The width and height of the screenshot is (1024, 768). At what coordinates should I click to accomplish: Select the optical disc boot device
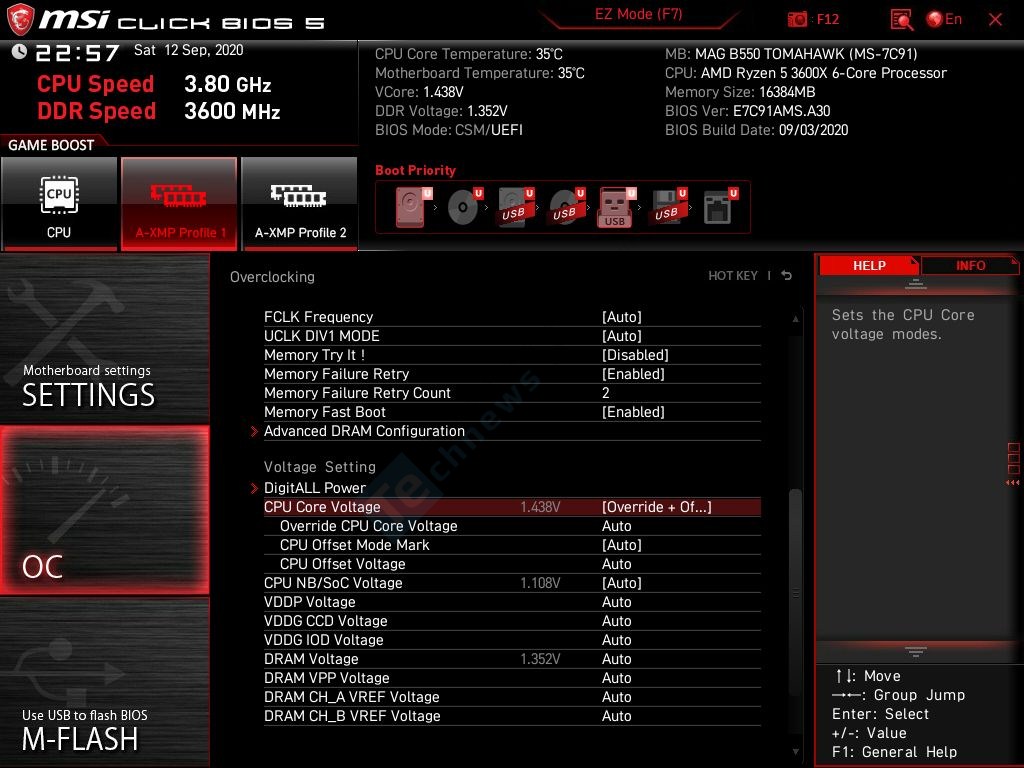point(464,207)
